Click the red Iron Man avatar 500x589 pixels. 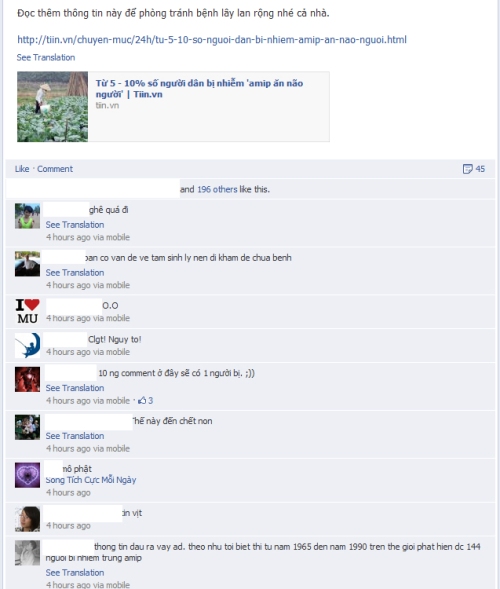(27, 379)
